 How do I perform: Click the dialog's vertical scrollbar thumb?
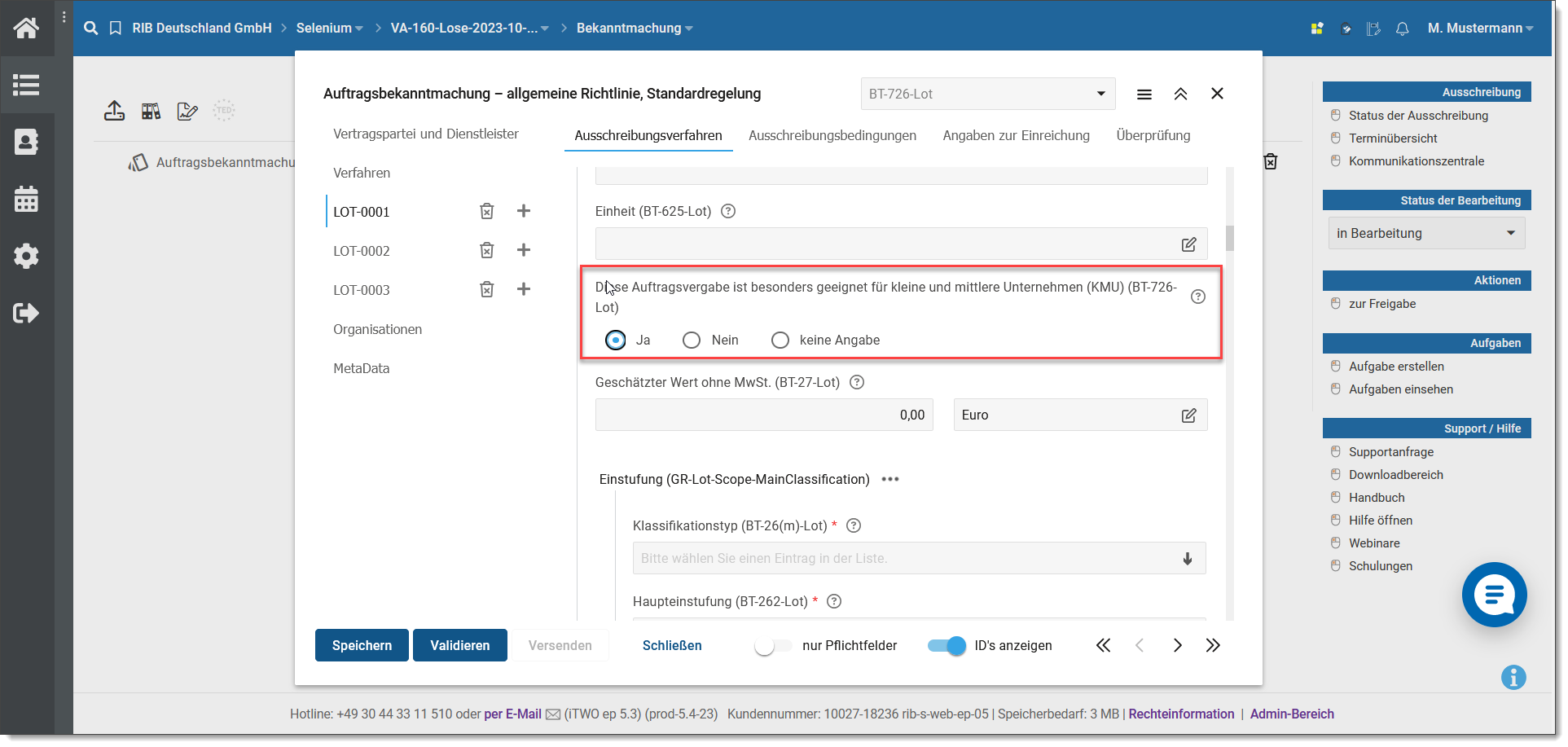click(x=1229, y=238)
